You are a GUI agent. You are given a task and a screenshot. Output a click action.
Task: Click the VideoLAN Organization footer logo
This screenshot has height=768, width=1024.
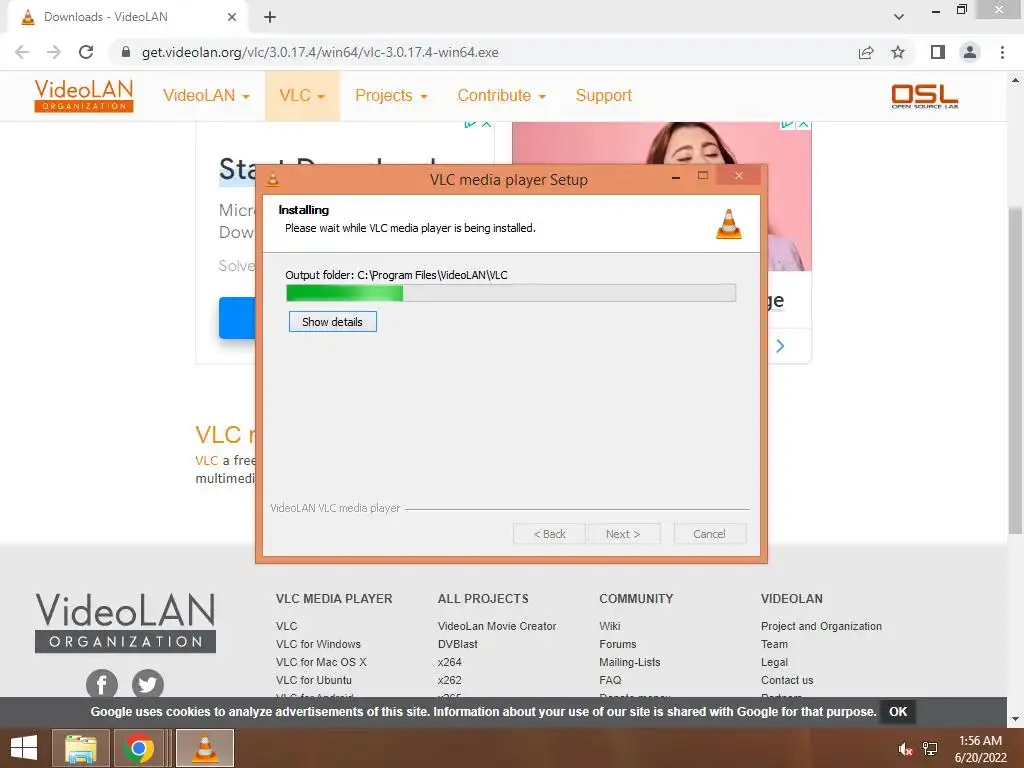click(125, 622)
